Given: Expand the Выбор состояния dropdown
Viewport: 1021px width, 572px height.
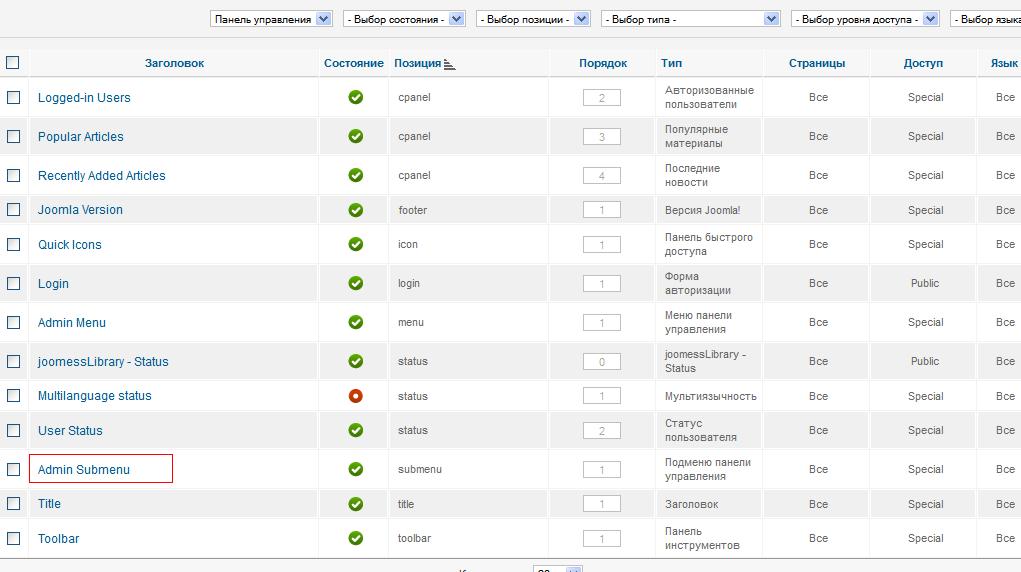Looking at the screenshot, I should click(x=403, y=19).
